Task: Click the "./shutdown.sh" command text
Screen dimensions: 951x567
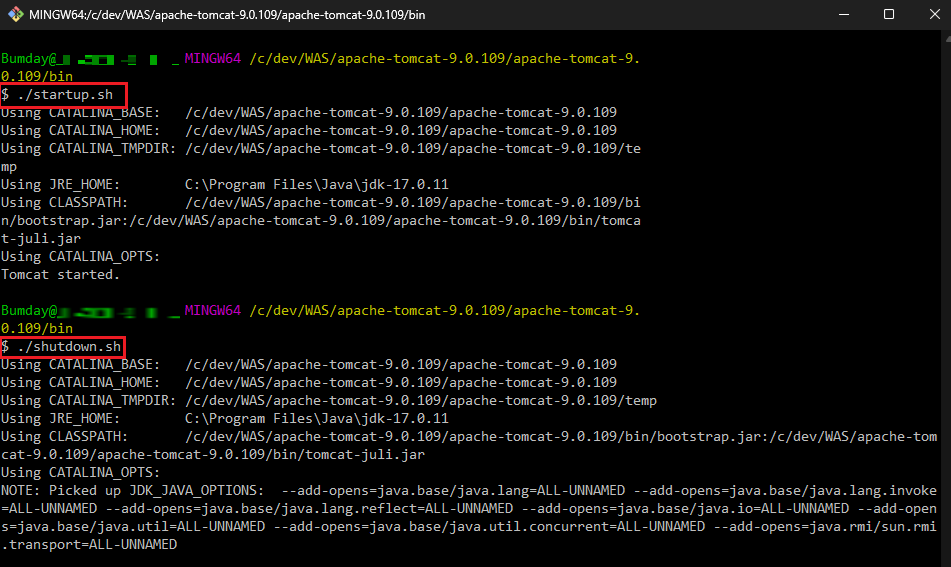Action: [69, 346]
